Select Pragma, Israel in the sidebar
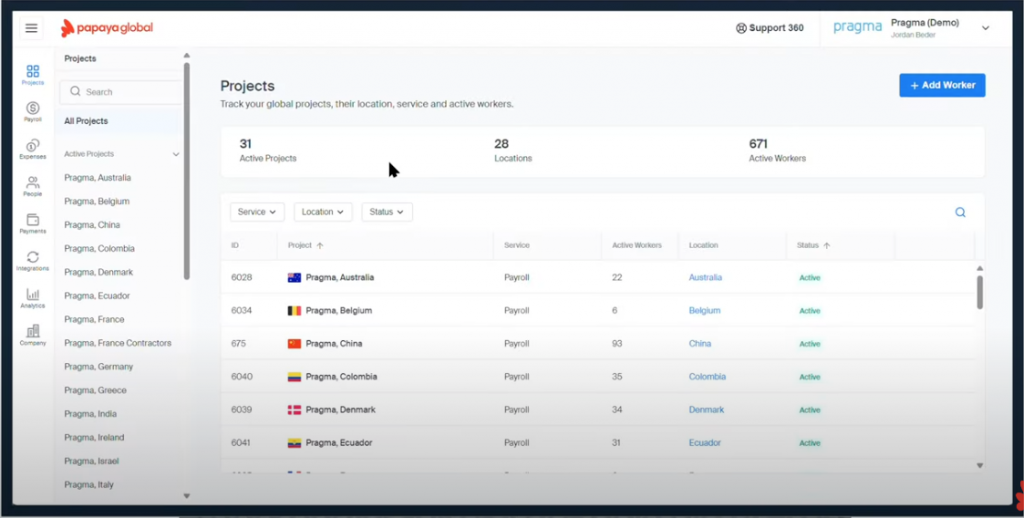1024x518 pixels. (91, 461)
